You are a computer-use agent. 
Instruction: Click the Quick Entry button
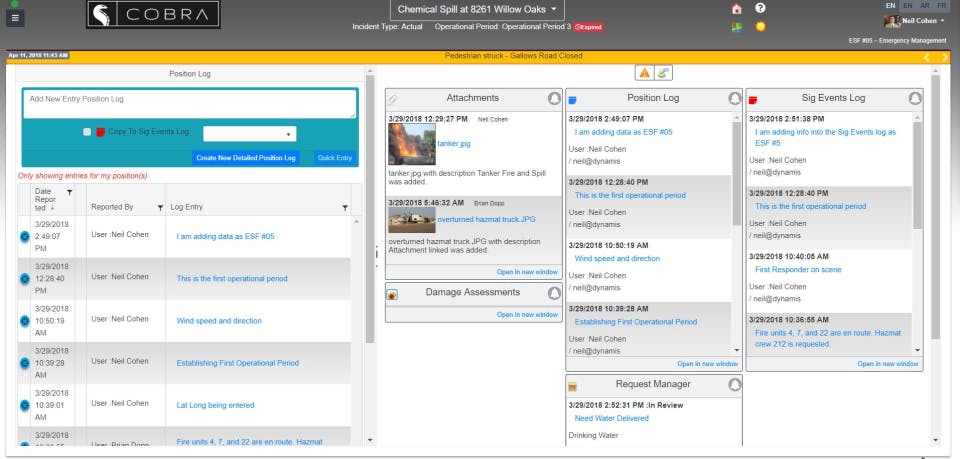(x=335, y=158)
